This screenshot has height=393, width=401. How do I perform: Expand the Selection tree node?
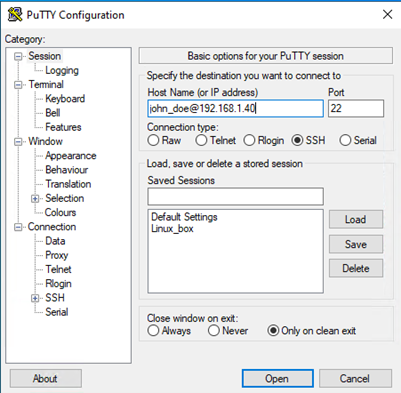pyautogui.click(x=35, y=199)
